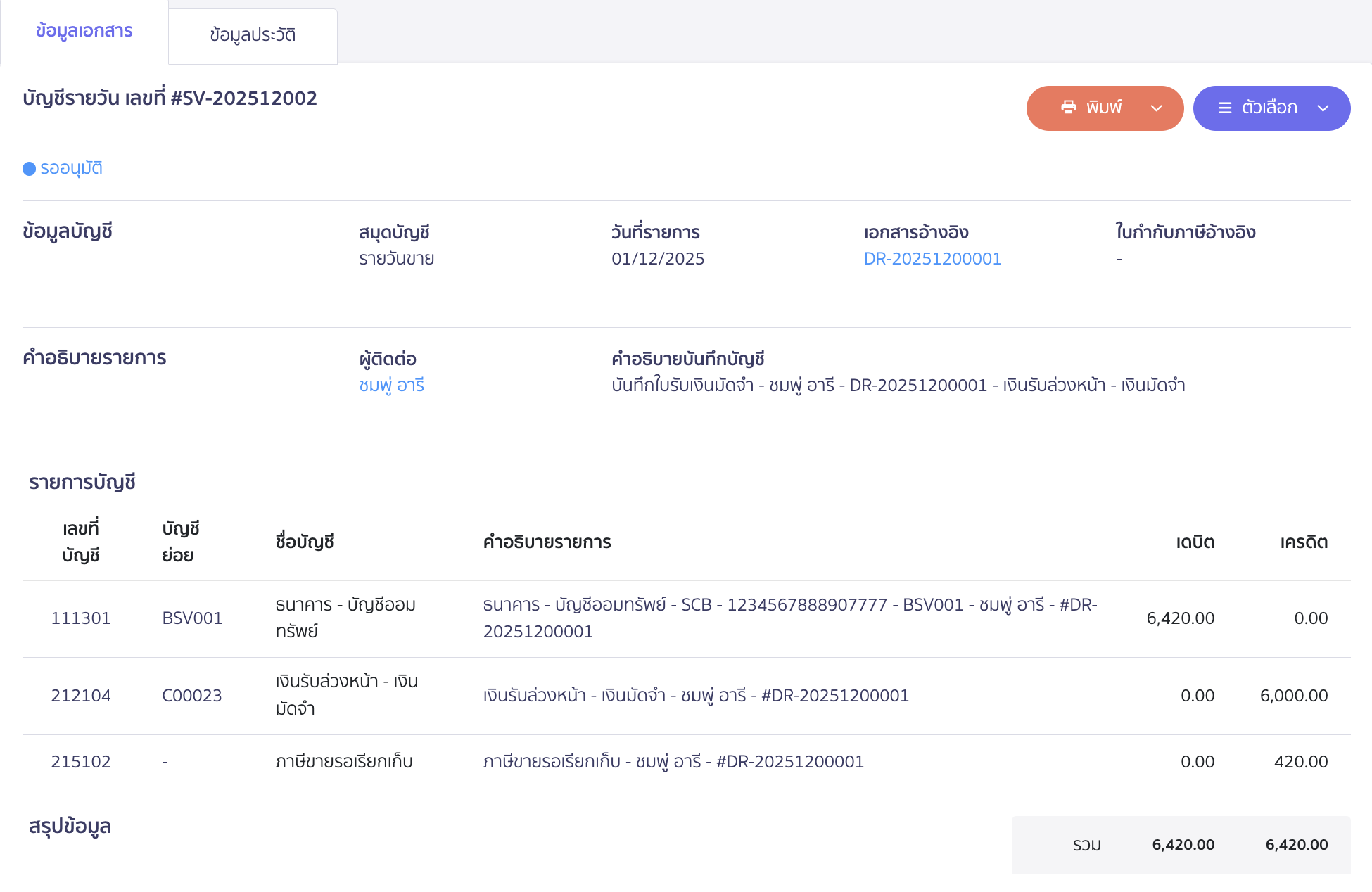Click the รออนุมัติ status label
The height and width of the screenshot is (892, 1372).
(71, 168)
